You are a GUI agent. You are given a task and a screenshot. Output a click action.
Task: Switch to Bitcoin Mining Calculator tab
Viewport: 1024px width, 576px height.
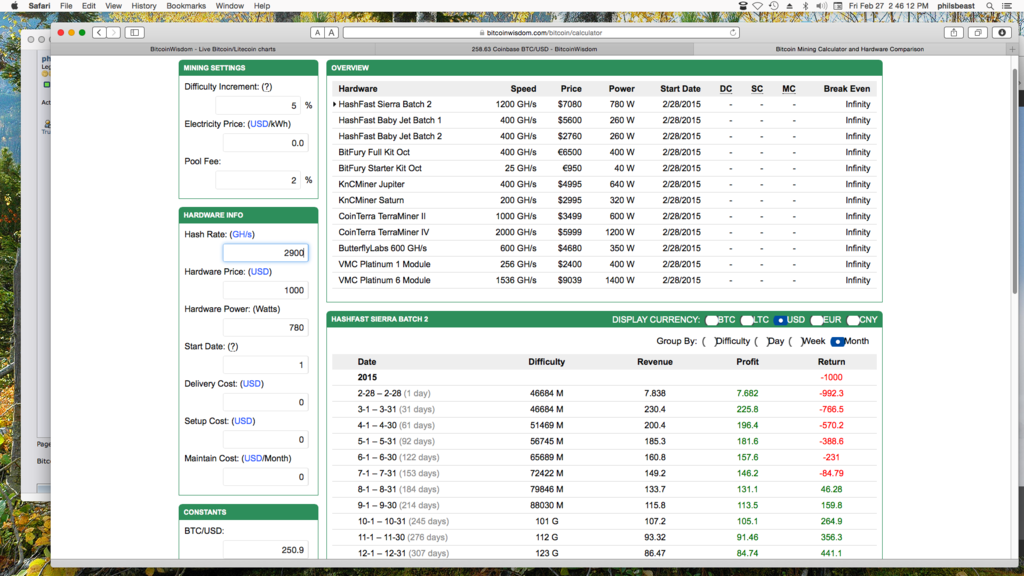pos(850,49)
